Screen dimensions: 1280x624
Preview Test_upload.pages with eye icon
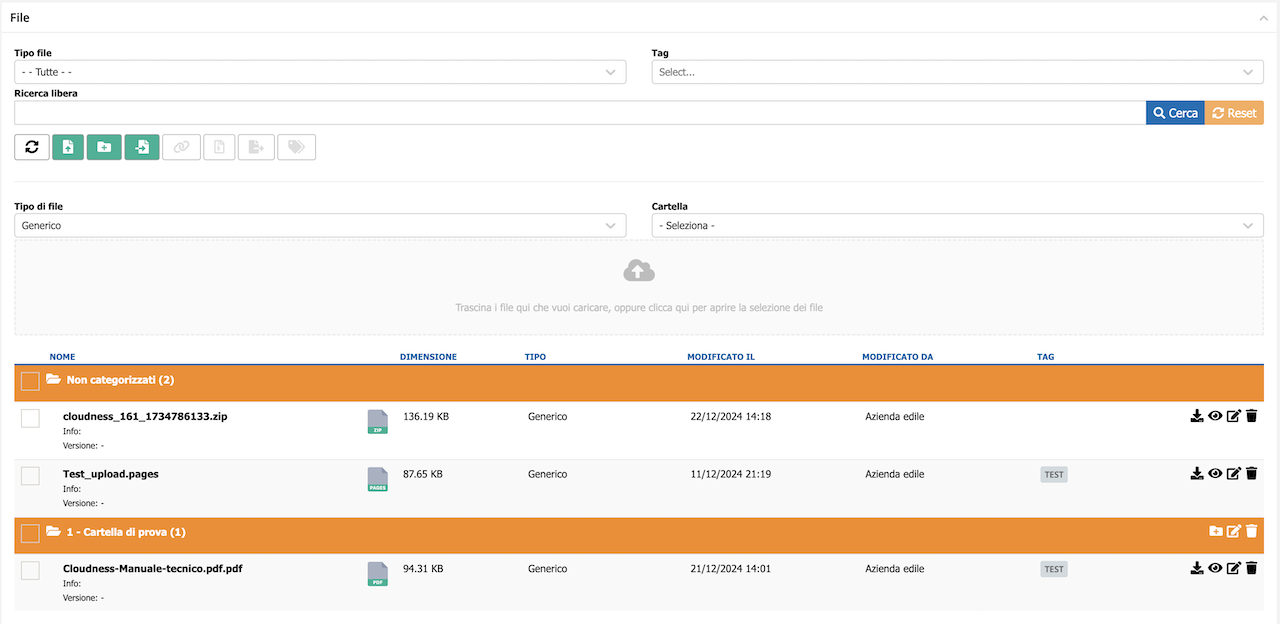point(1215,474)
